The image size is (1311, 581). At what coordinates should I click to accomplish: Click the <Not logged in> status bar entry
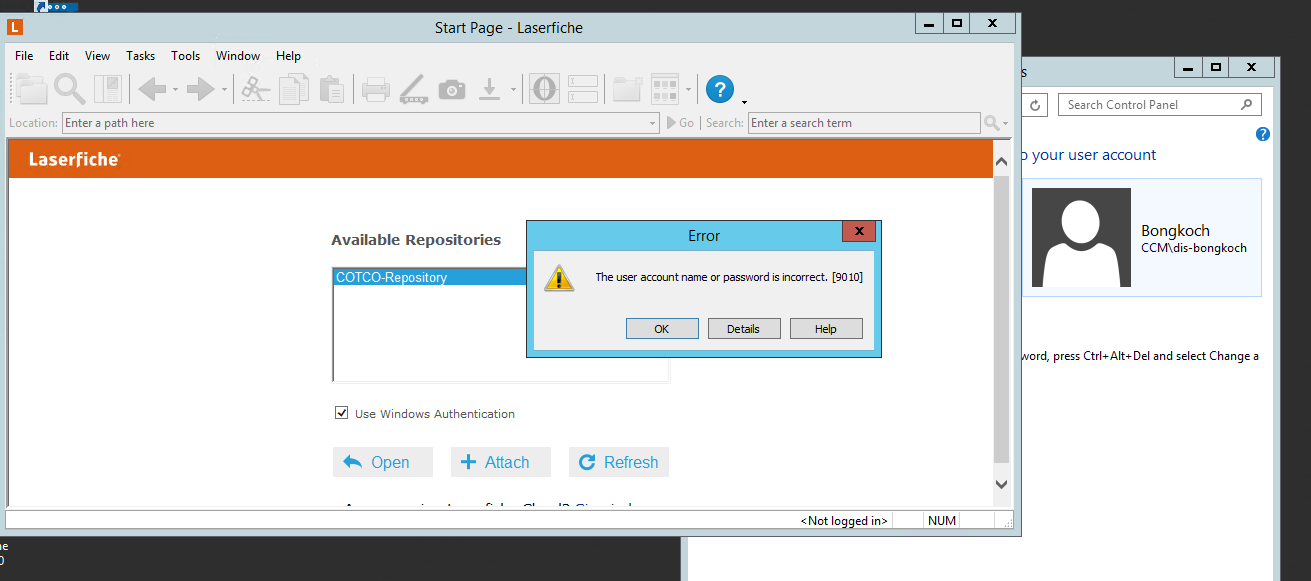[x=844, y=521]
